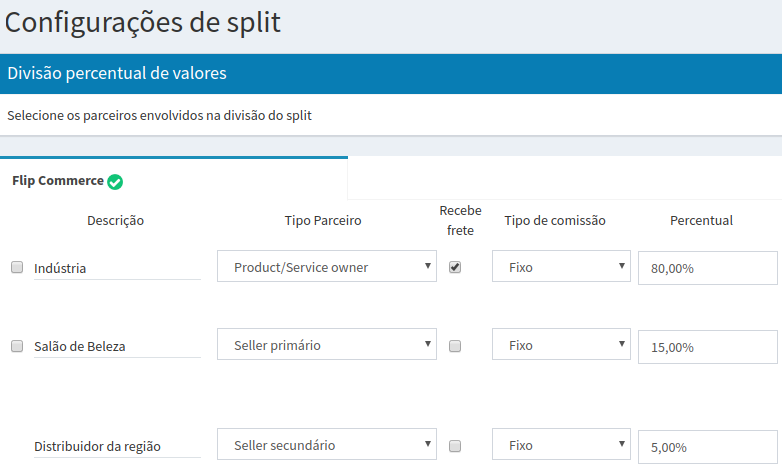The image size is (782, 472).
Task: Edit the Salão de Beleza description field
Action: (x=116, y=346)
